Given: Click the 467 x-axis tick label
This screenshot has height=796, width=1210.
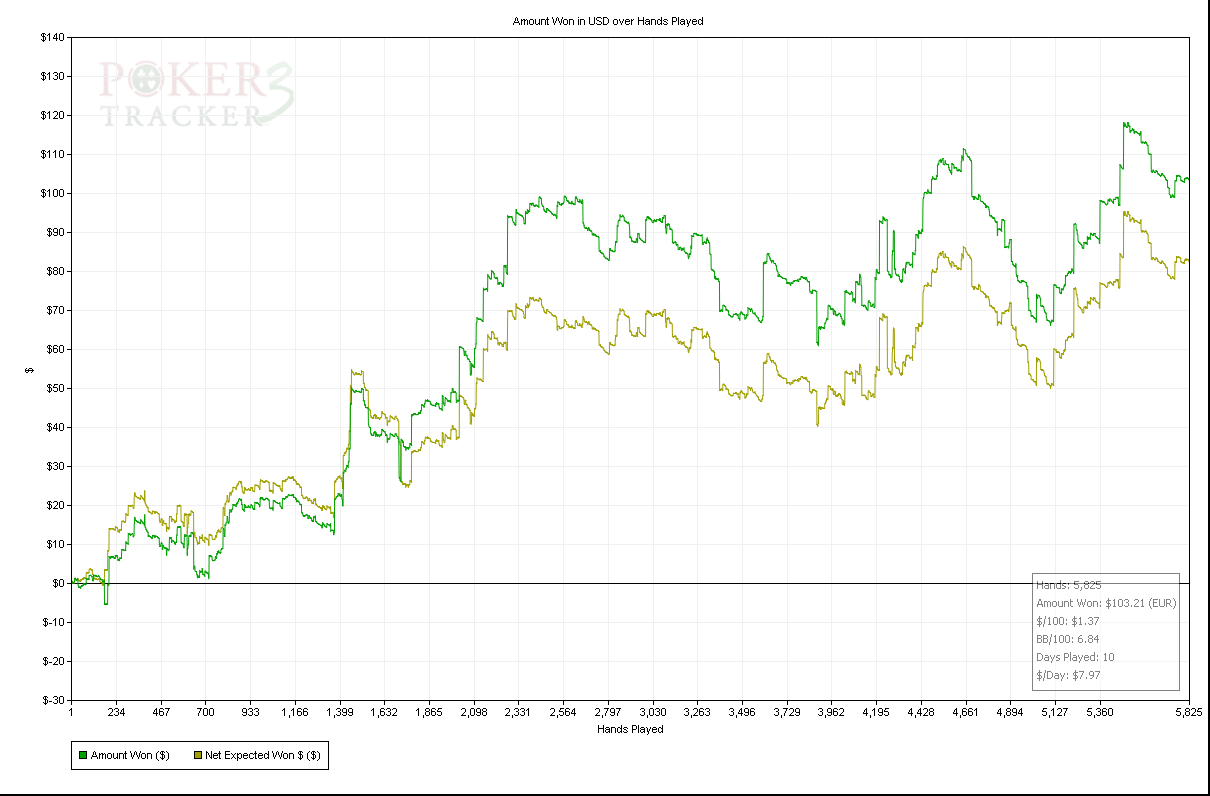Looking at the screenshot, I should click(x=161, y=713).
